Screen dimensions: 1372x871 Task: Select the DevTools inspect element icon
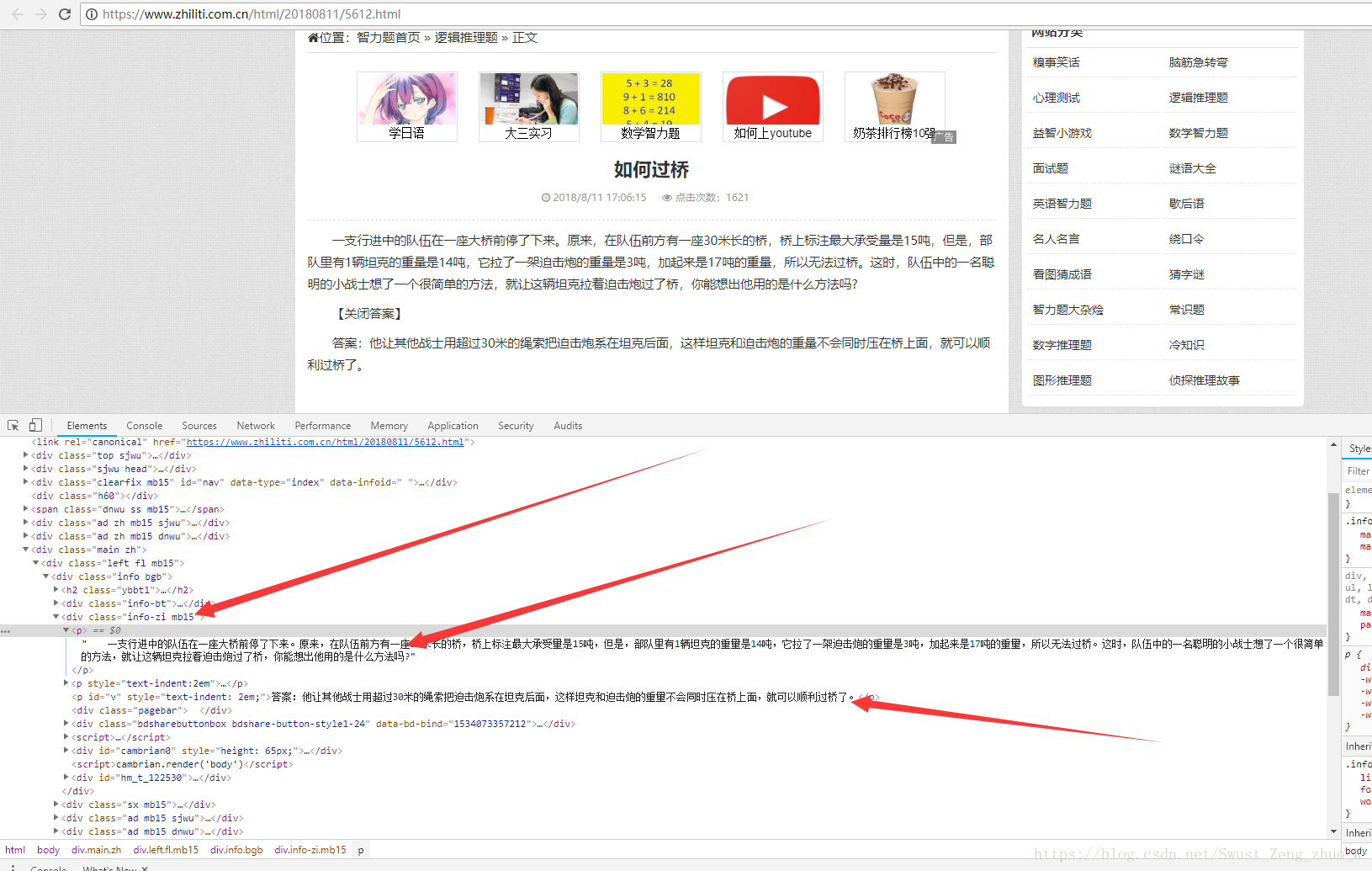click(x=13, y=426)
